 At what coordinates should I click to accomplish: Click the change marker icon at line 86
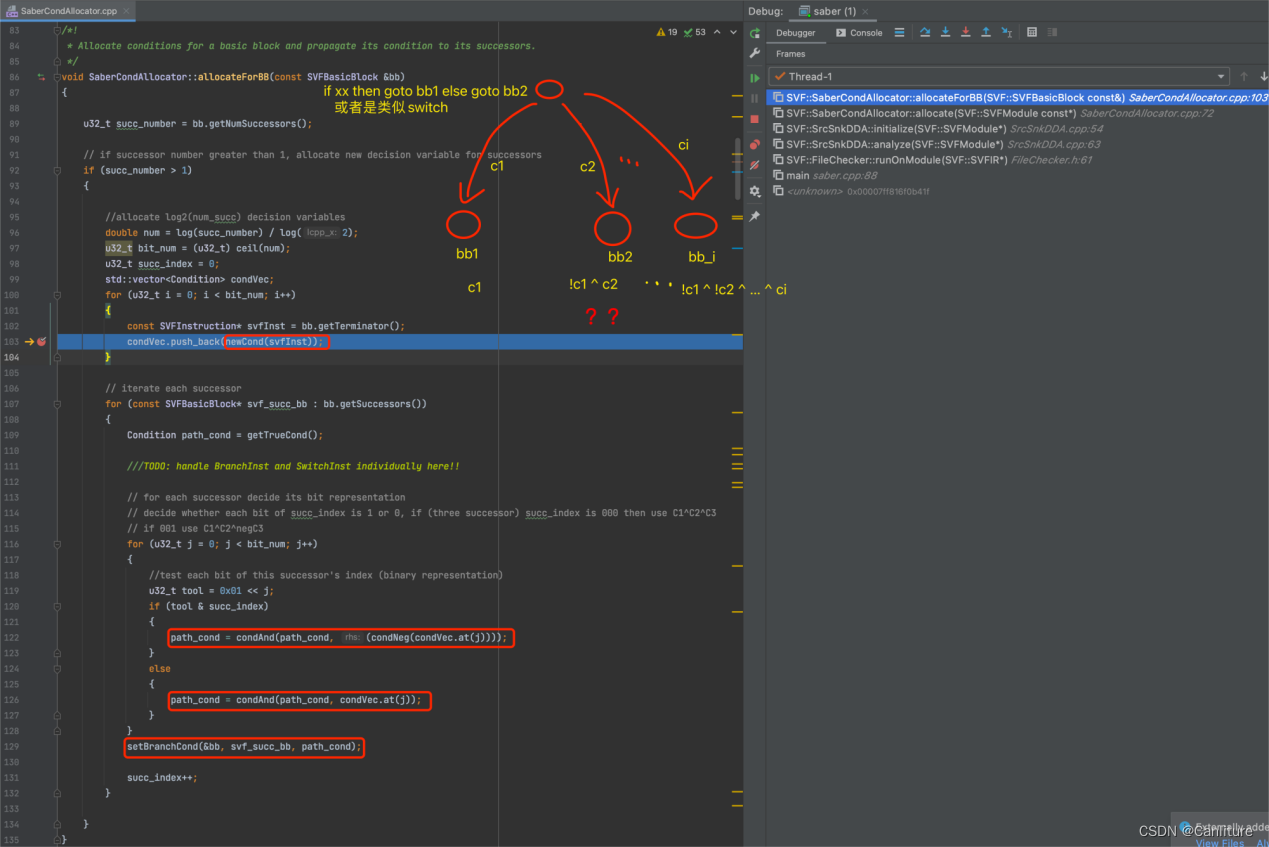tap(41, 77)
